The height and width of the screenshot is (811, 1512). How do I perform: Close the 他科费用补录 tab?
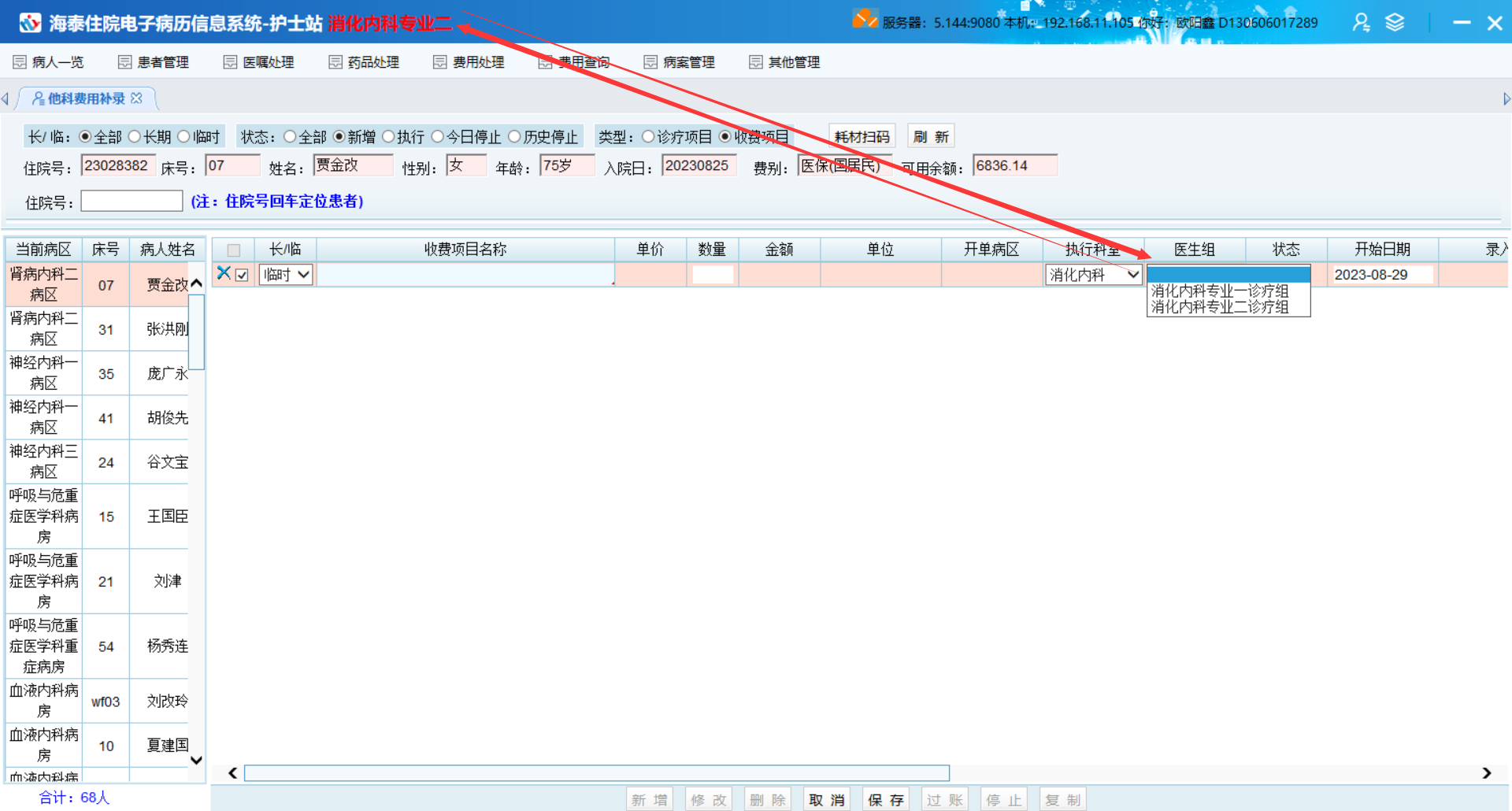pos(137,98)
